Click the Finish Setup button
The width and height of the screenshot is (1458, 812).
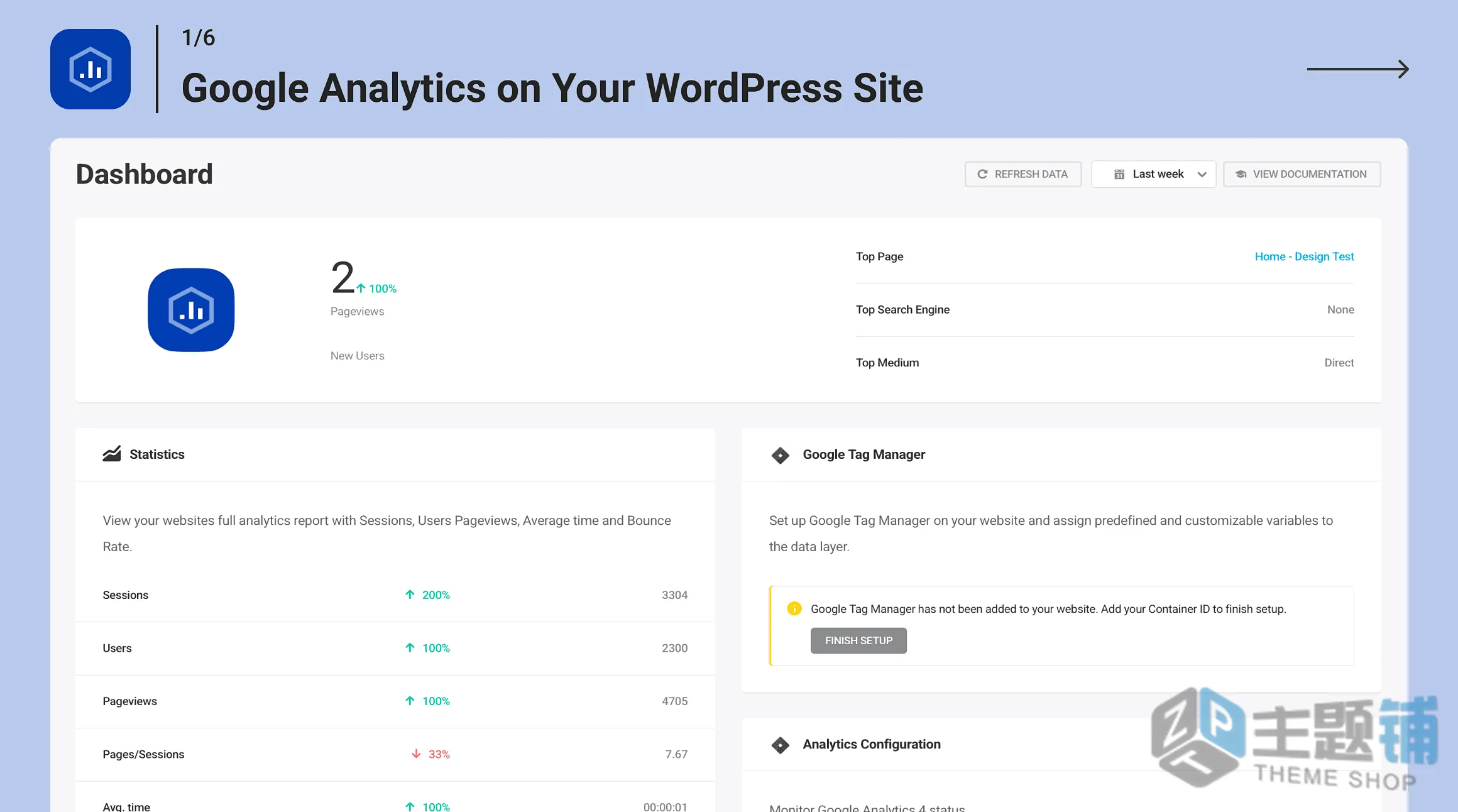click(858, 640)
